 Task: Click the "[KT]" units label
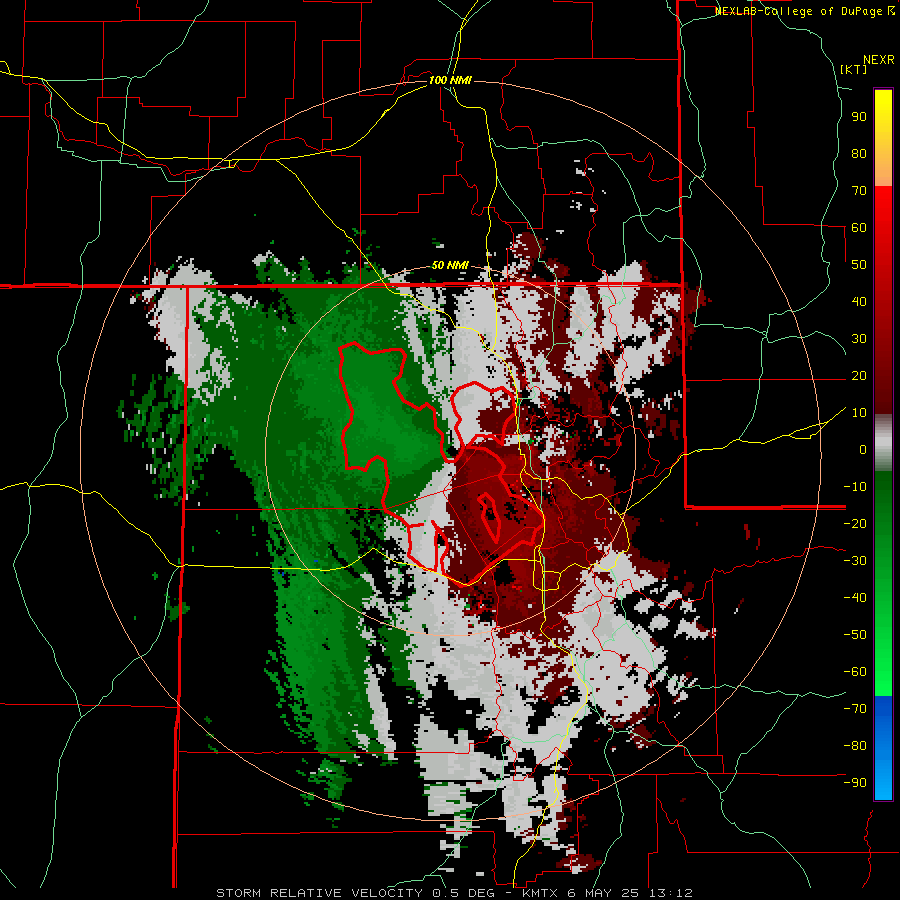click(x=854, y=69)
